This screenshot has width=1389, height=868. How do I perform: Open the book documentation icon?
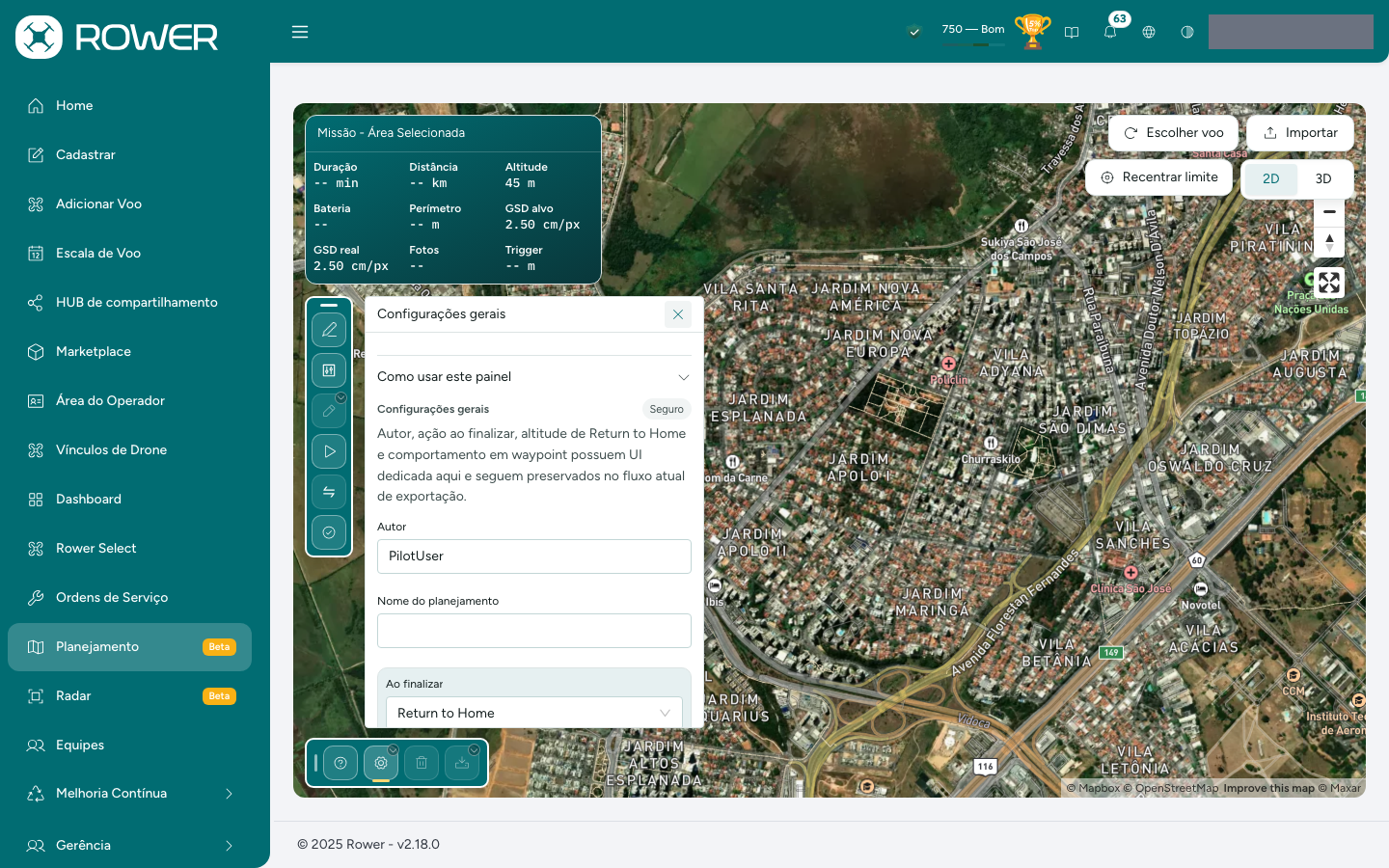point(1072,32)
